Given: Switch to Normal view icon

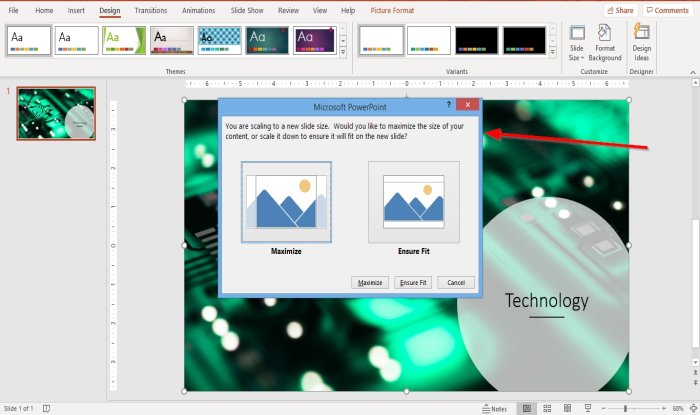Looking at the screenshot, I should 527,408.
